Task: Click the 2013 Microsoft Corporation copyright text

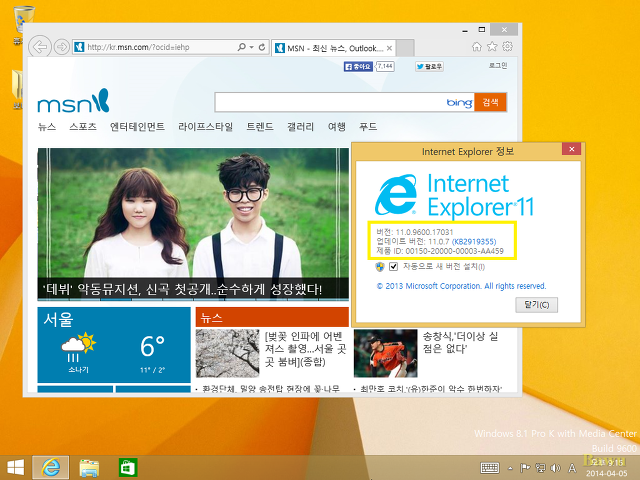Action: point(461,286)
